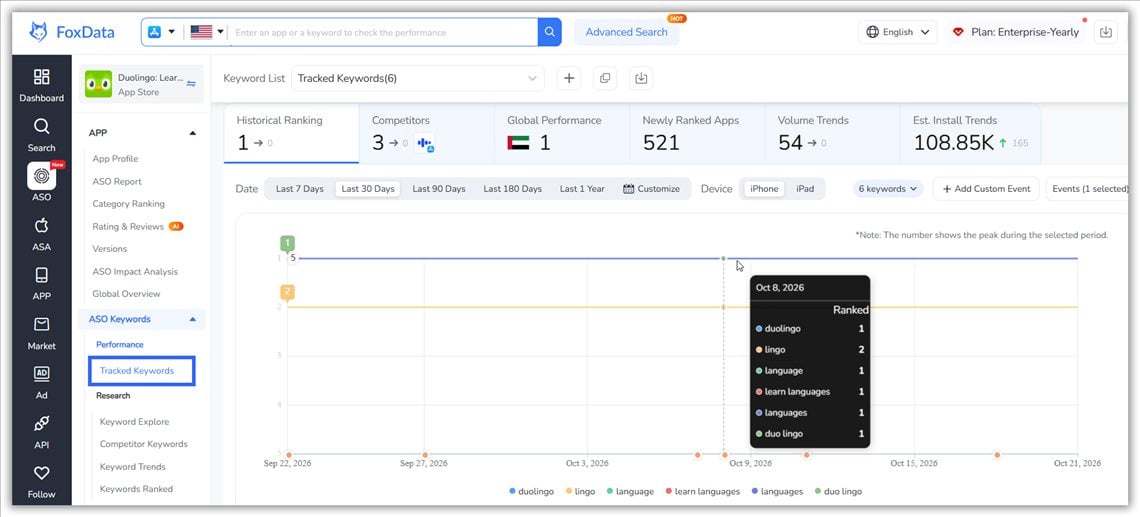Click the orange peak marker labeled 2
Viewport: 1140px width, 517px height.
(288, 292)
